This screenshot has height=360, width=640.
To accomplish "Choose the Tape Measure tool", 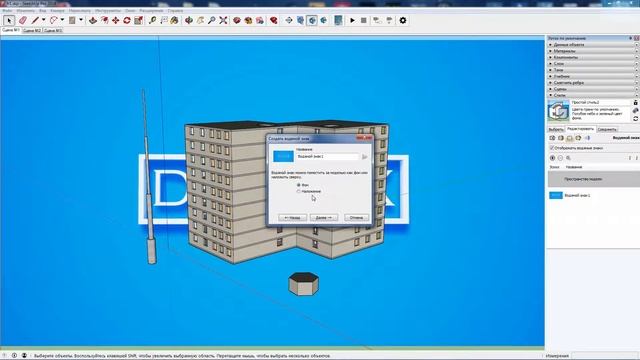I will pos(152,20).
